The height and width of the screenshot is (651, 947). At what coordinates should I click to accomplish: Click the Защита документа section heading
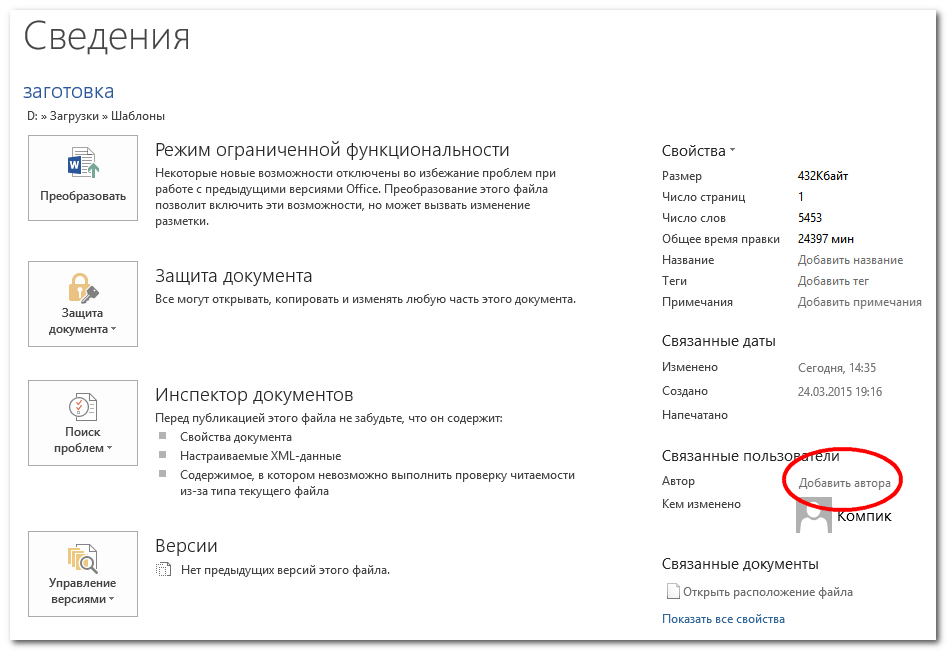pos(234,276)
